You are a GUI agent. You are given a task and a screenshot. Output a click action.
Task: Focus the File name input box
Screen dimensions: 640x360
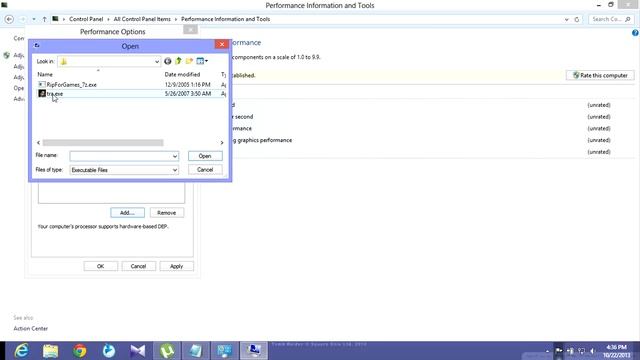[x=121, y=156]
